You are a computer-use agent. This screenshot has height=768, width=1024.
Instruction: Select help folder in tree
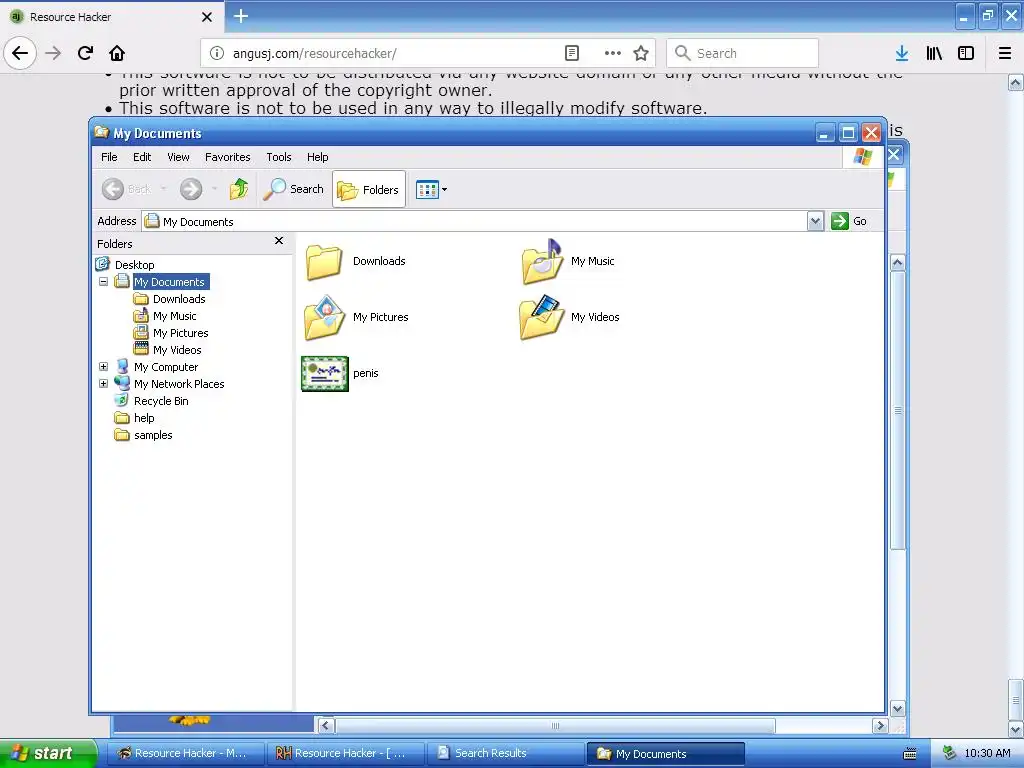click(144, 417)
